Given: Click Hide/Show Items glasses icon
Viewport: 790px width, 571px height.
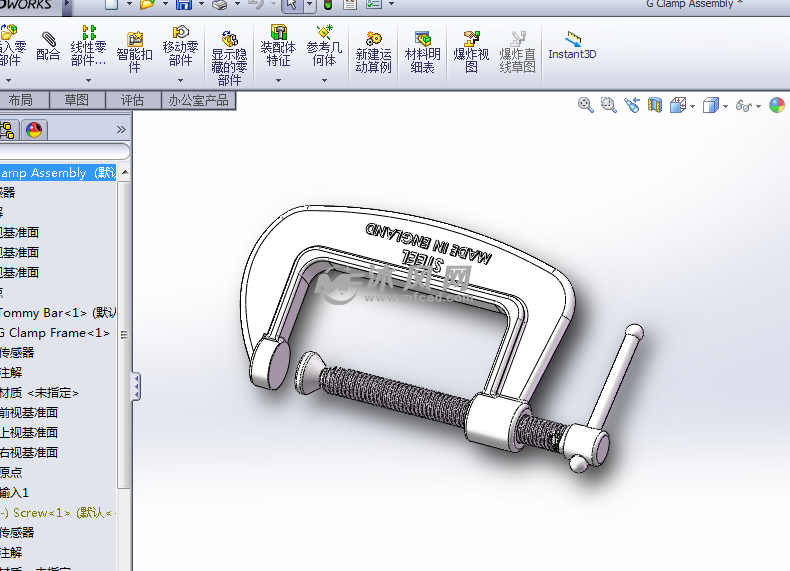Looking at the screenshot, I should (x=744, y=106).
